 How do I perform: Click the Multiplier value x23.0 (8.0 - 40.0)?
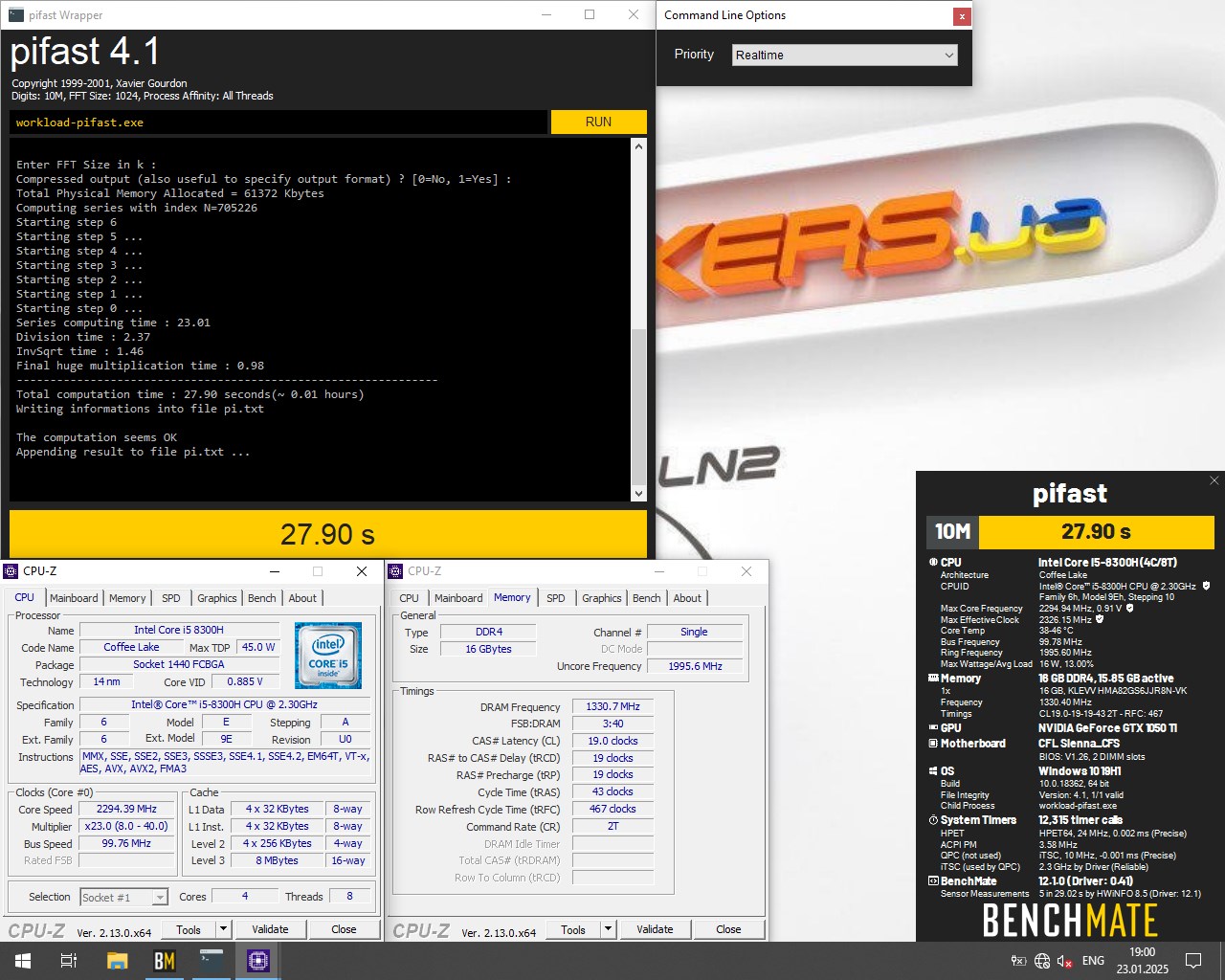127,827
